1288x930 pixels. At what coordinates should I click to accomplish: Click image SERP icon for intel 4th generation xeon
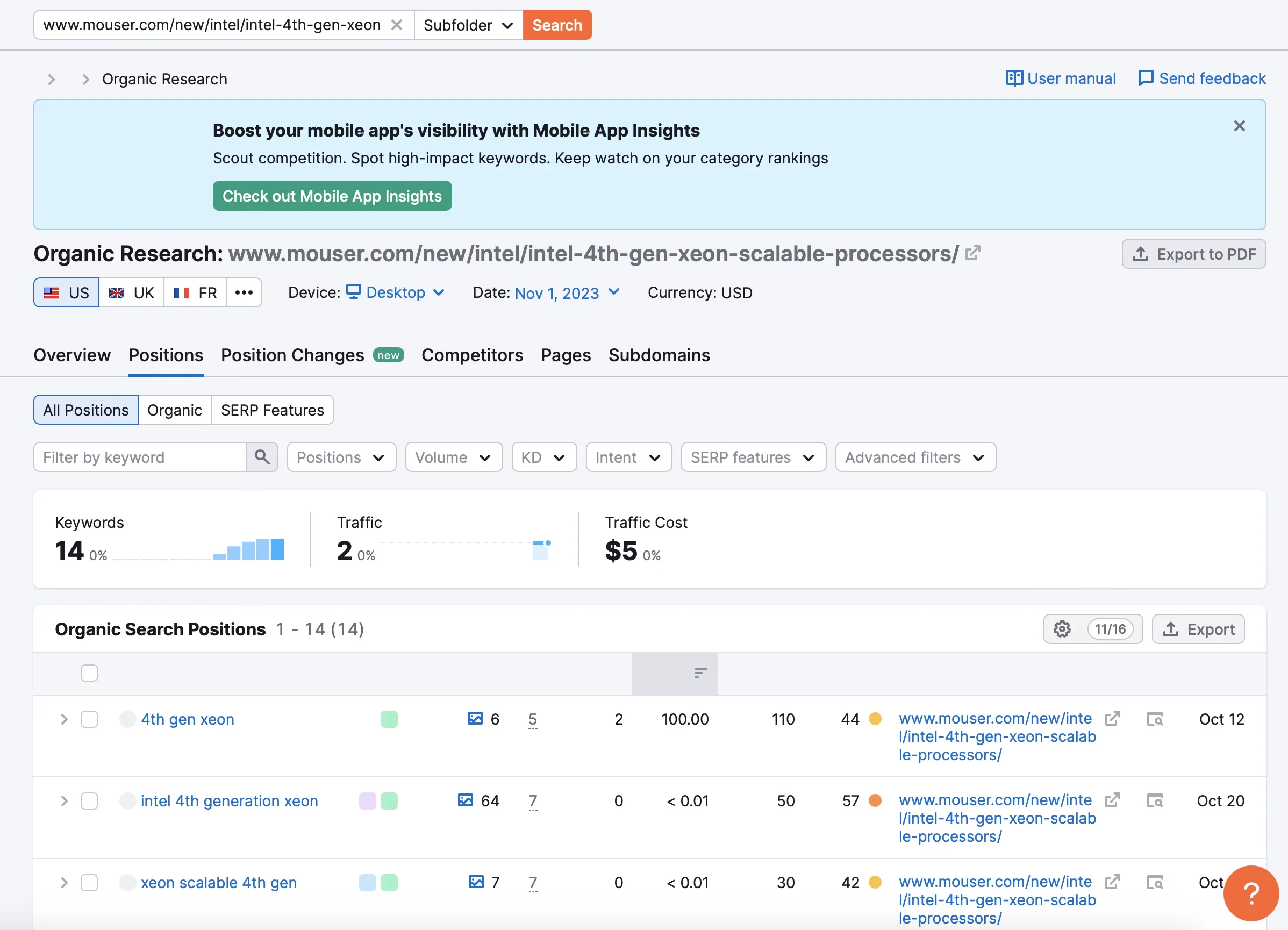[x=465, y=800]
